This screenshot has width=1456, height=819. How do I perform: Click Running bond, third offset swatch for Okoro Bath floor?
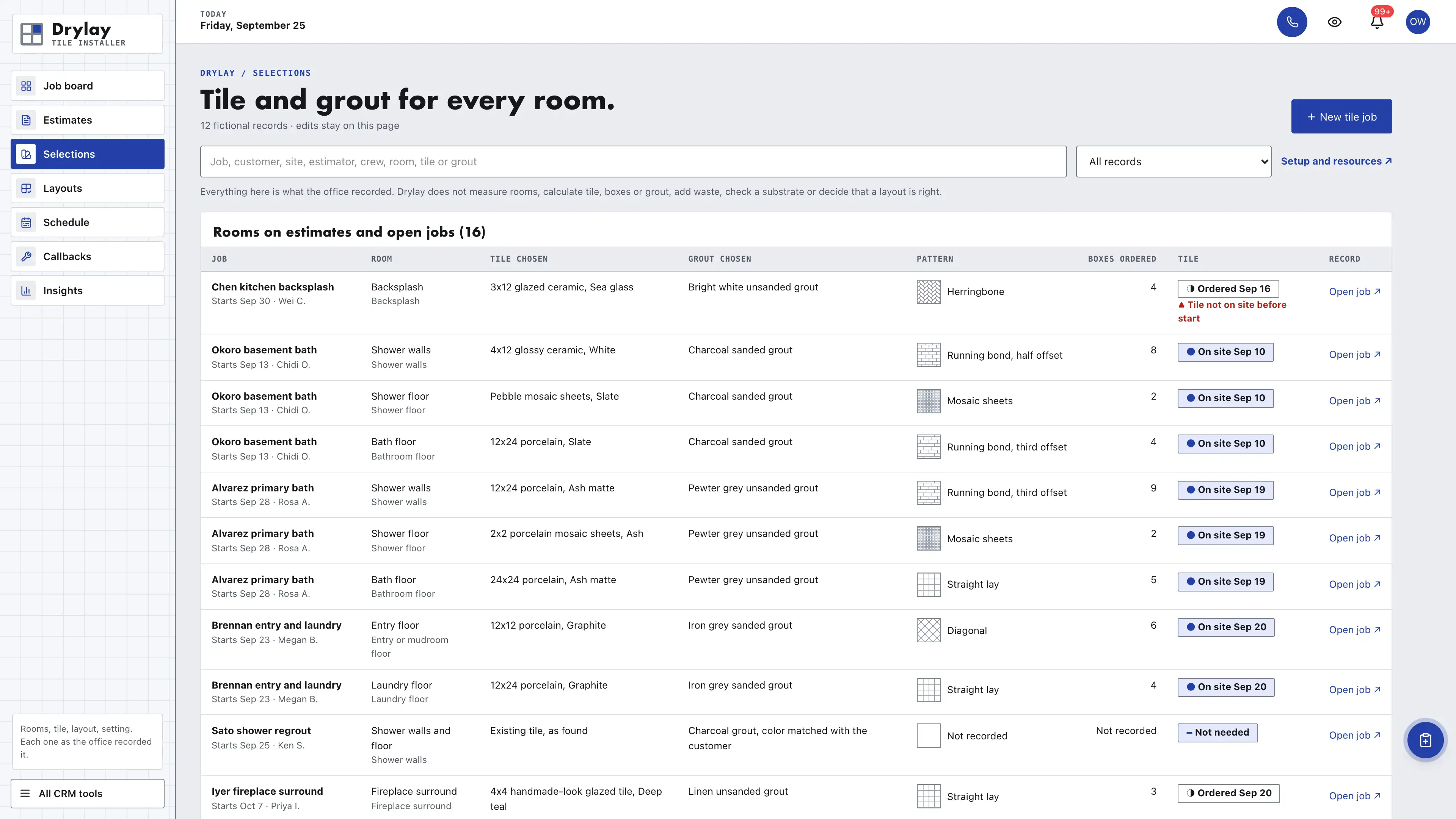[929, 447]
